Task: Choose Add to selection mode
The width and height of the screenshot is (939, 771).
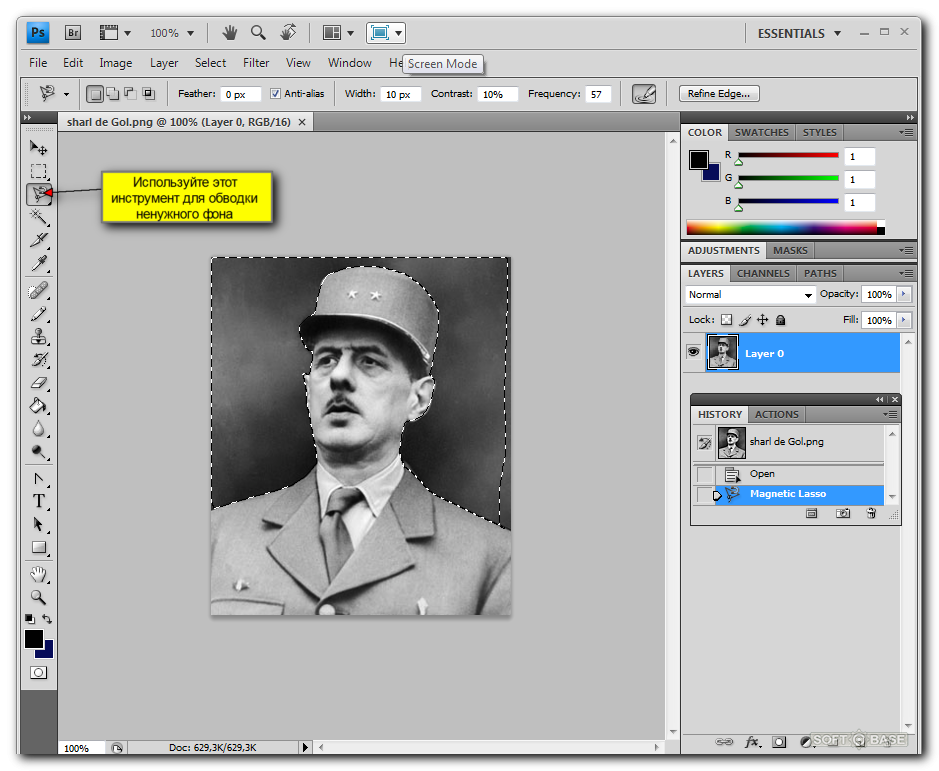Action: [x=112, y=93]
